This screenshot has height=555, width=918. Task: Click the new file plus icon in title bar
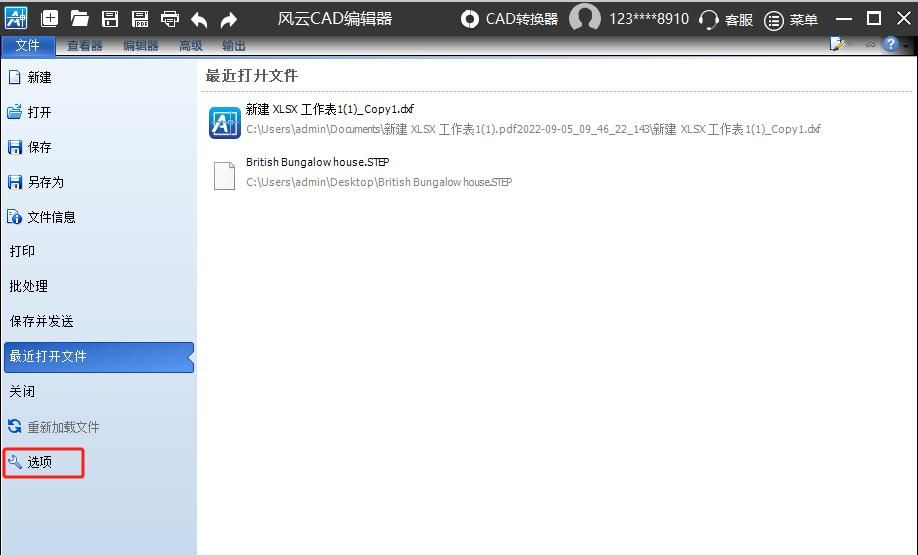point(49,19)
